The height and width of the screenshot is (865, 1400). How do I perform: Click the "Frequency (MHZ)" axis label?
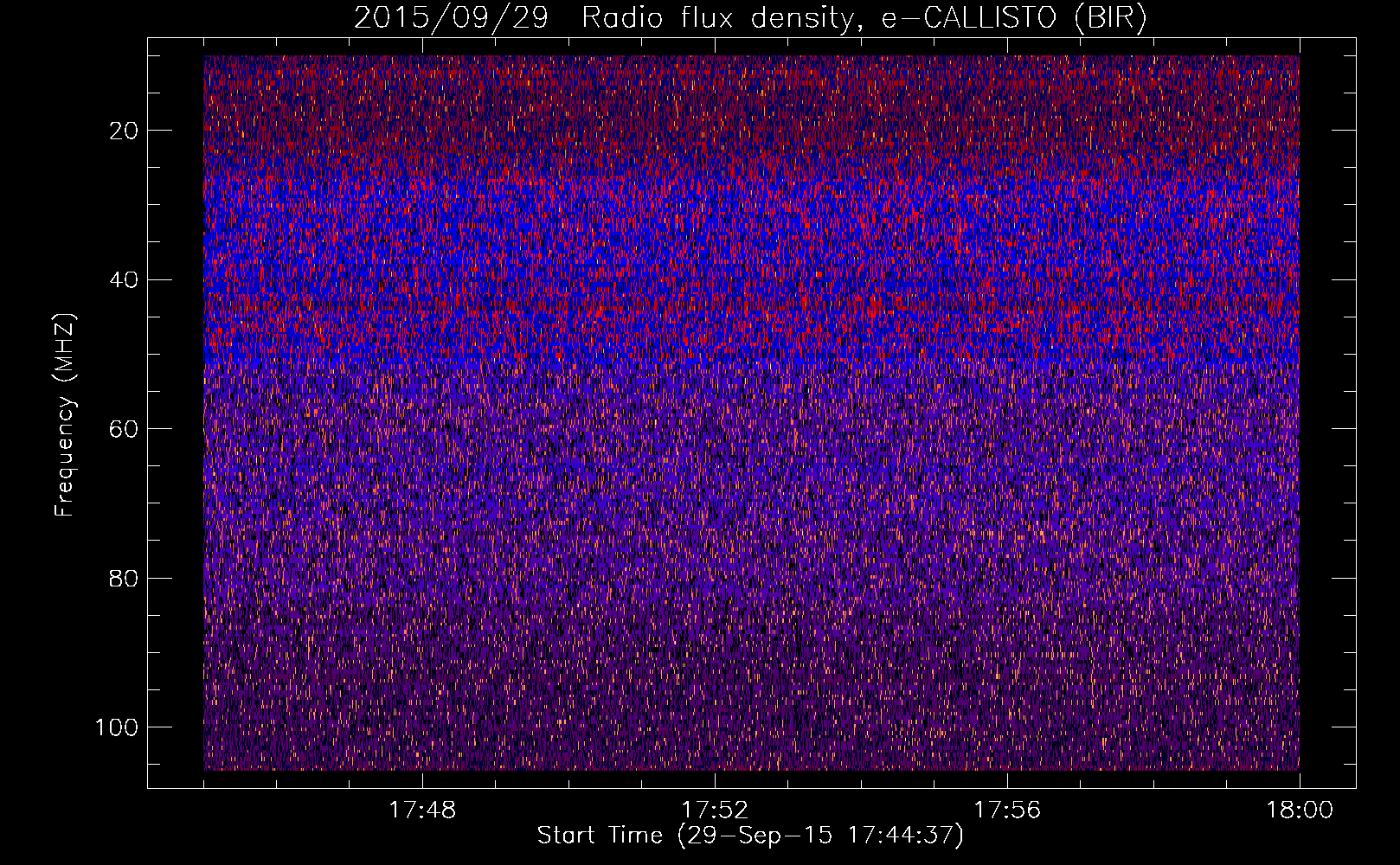[65, 414]
